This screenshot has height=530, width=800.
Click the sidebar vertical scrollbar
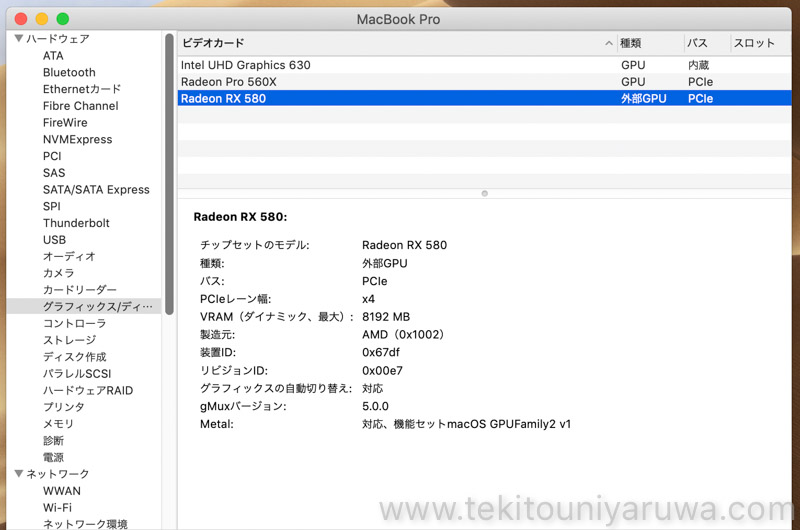pos(169,173)
